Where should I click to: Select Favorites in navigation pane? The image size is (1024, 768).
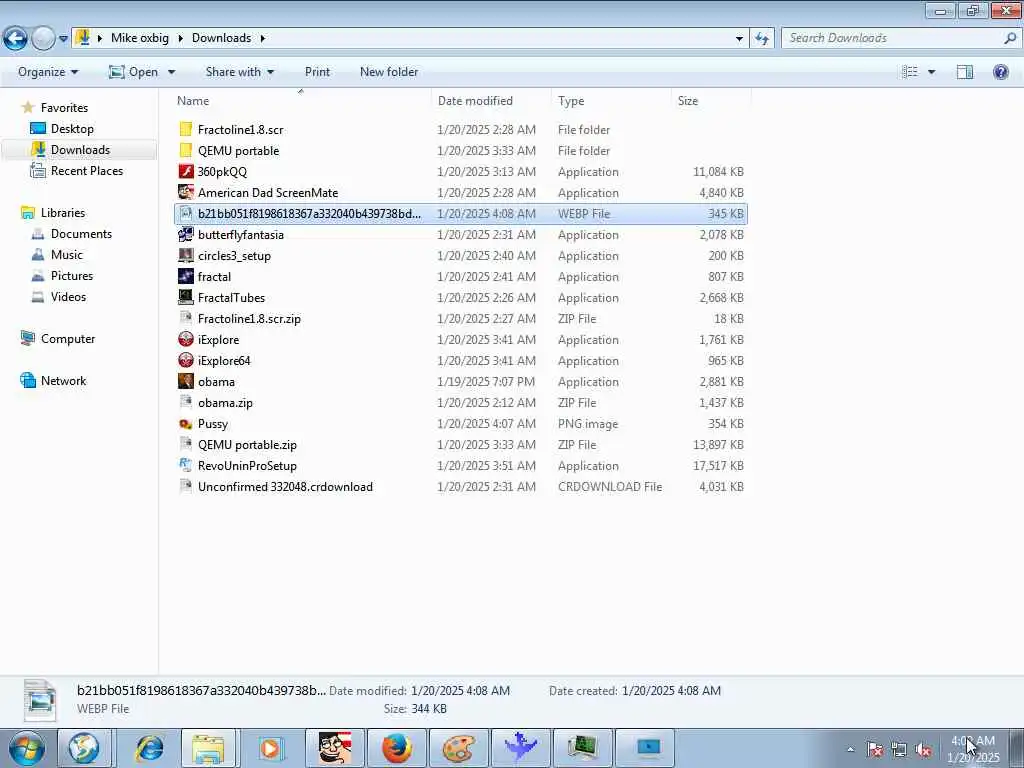coord(64,108)
